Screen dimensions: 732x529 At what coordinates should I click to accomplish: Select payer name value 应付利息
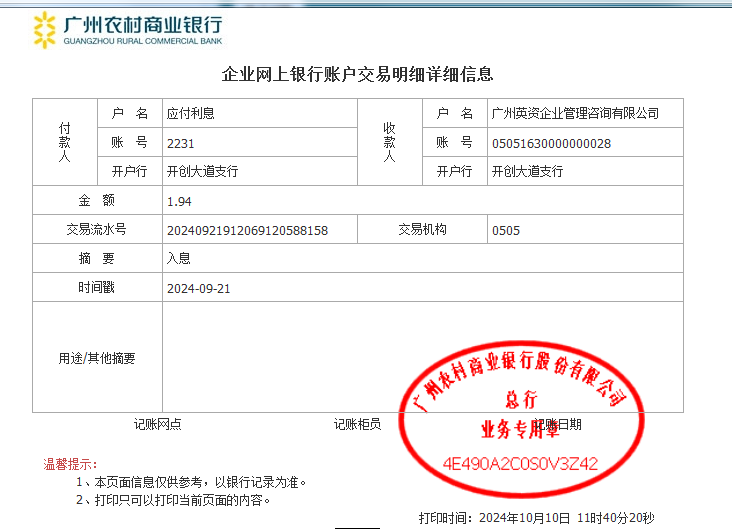190,113
